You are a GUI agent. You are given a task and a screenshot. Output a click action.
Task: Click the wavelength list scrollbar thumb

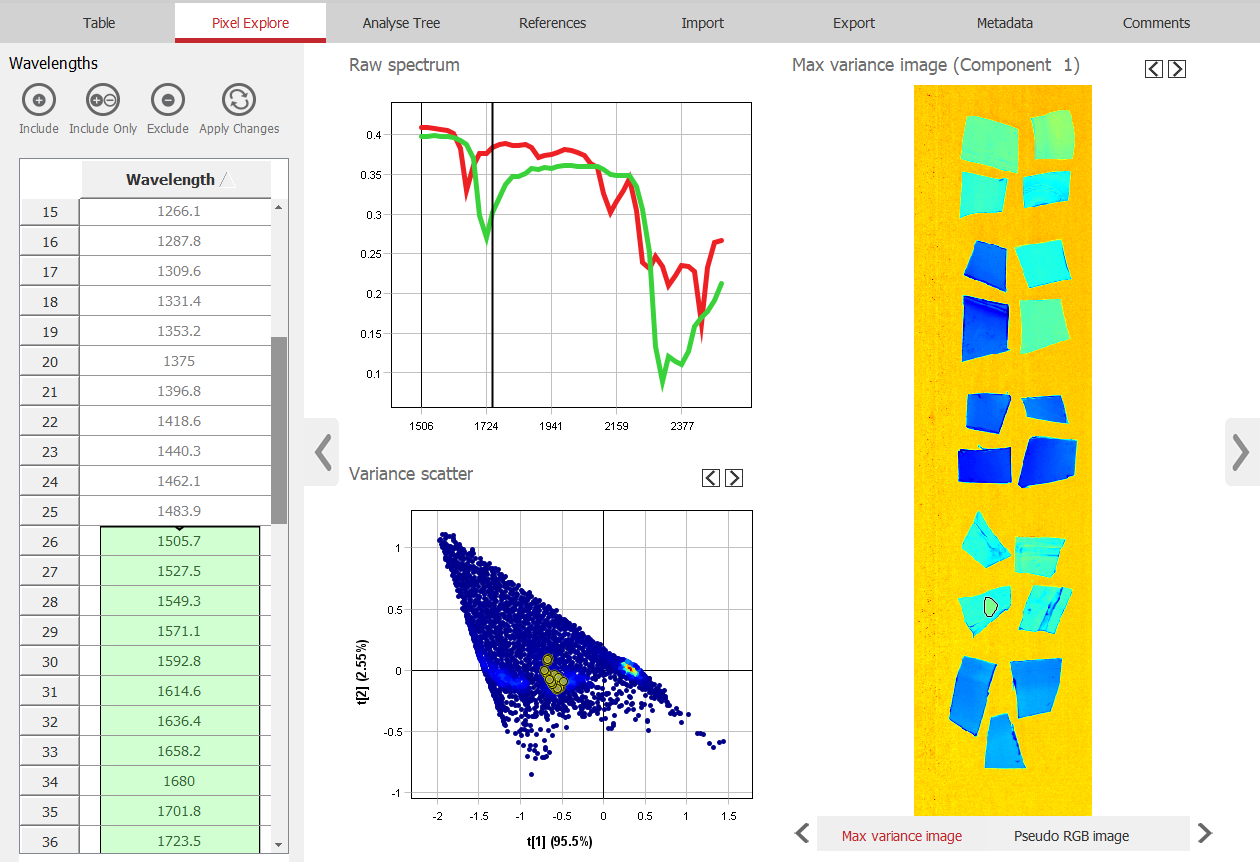tap(279, 430)
